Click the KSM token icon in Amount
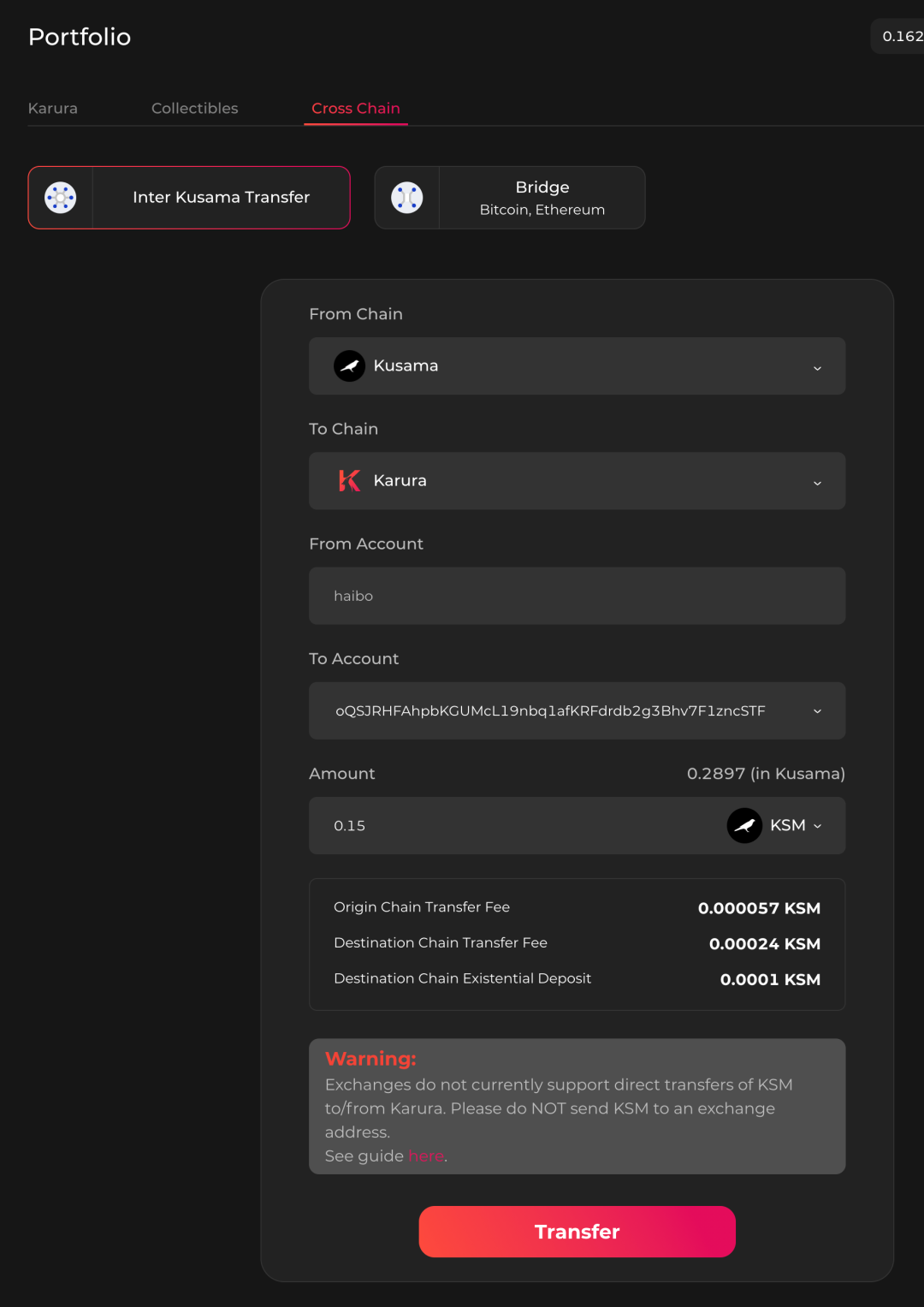 point(744,826)
